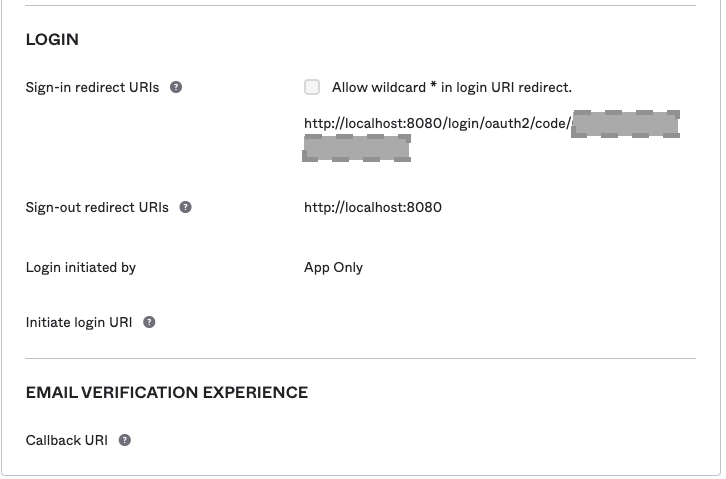Viewport: 726px width, 479px height.
Task: Click the EMAIL VERIFICATION EXPERIENCE heading
Action: click(166, 392)
